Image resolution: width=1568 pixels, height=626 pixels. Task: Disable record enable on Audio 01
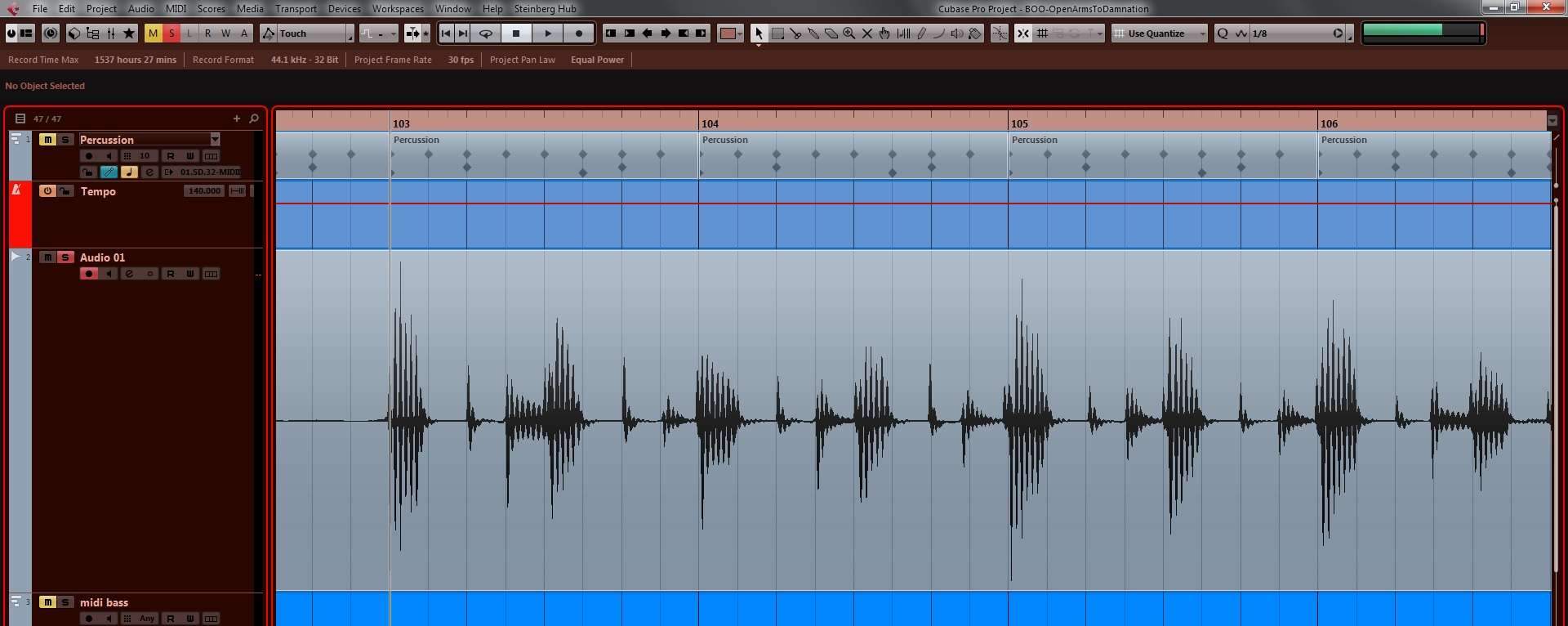89,274
